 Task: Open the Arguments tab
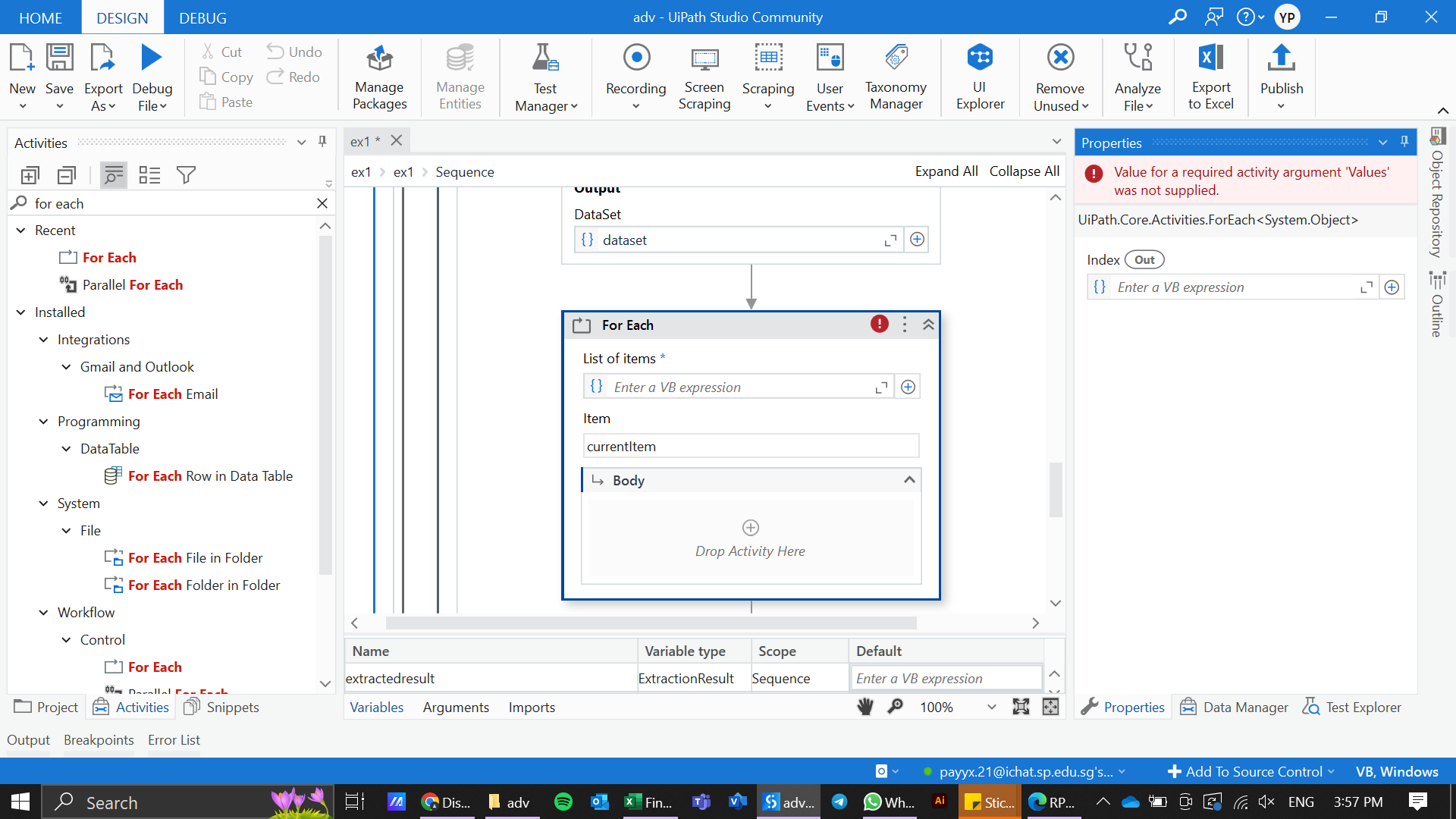(456, 707)
